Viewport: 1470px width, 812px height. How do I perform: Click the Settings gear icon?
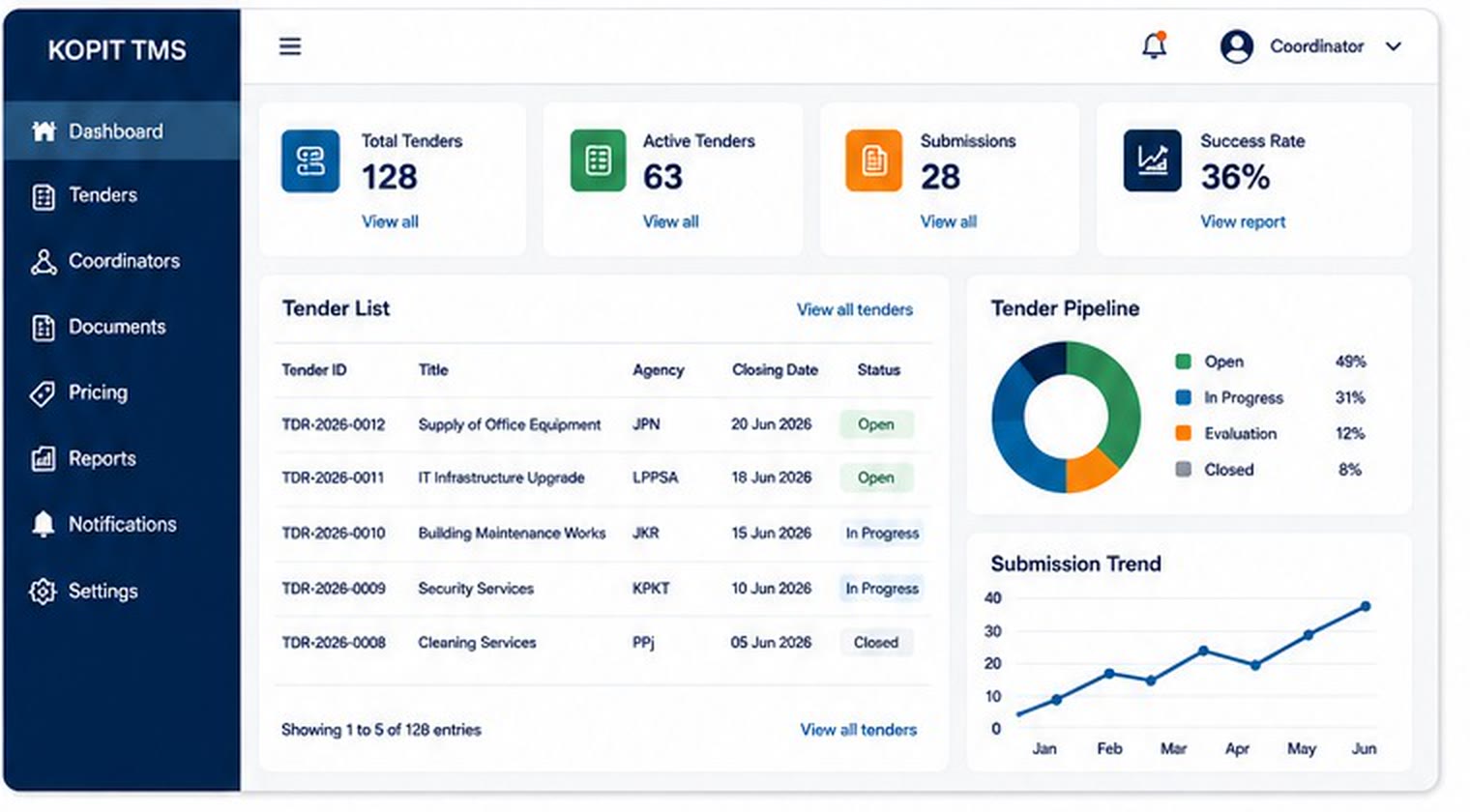point(43,591)
